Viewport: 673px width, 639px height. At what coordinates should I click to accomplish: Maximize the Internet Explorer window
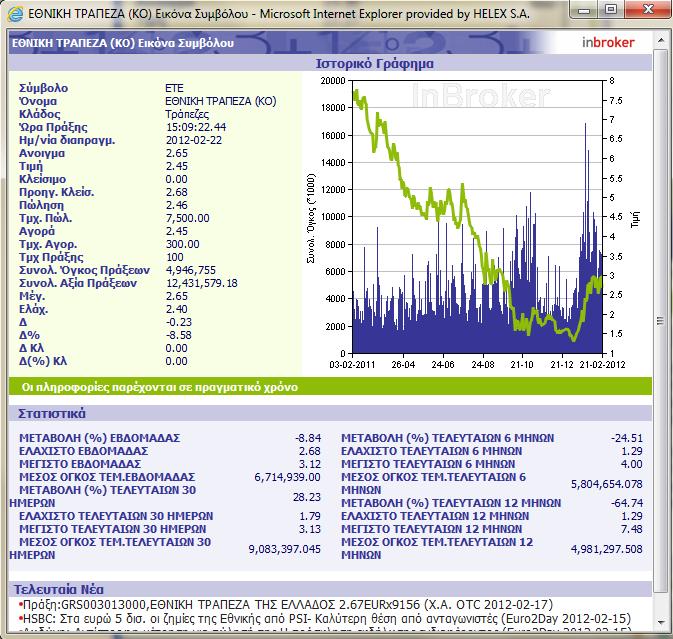[x=611, y=9]
